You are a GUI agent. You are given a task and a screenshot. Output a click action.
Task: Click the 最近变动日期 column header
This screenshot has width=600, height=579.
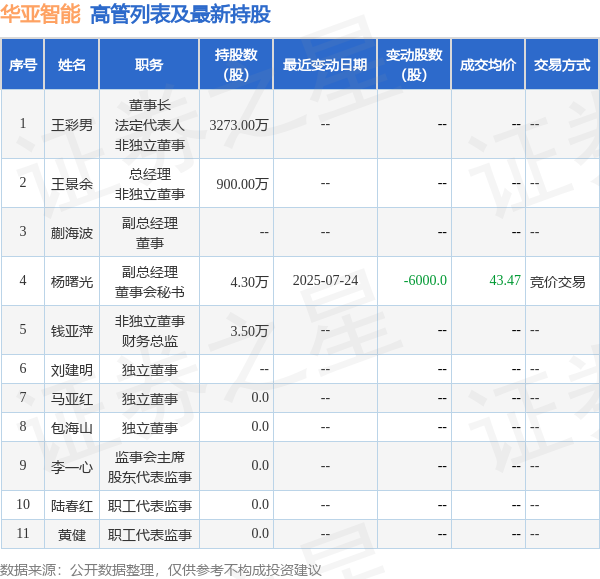(325, 65)
